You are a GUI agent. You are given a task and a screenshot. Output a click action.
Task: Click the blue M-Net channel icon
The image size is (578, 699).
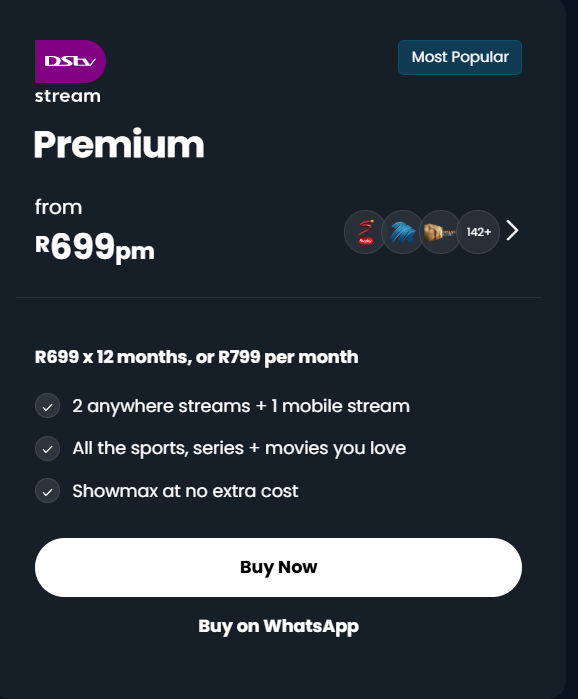[402, 232]
